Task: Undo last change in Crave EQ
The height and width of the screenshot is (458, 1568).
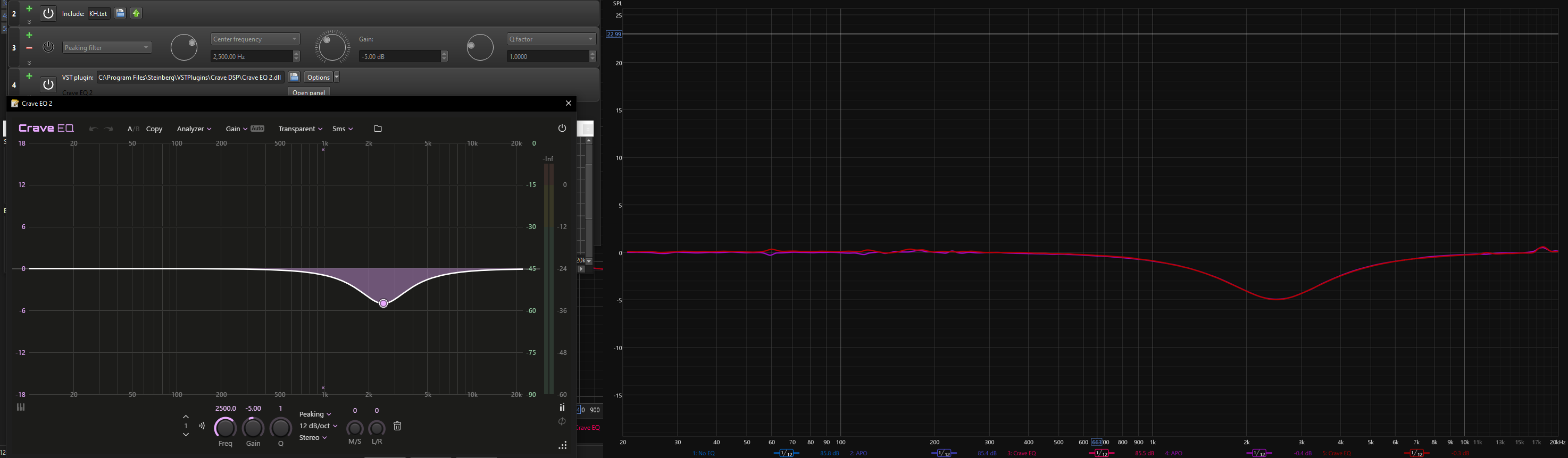Action: tap(93, 129)
